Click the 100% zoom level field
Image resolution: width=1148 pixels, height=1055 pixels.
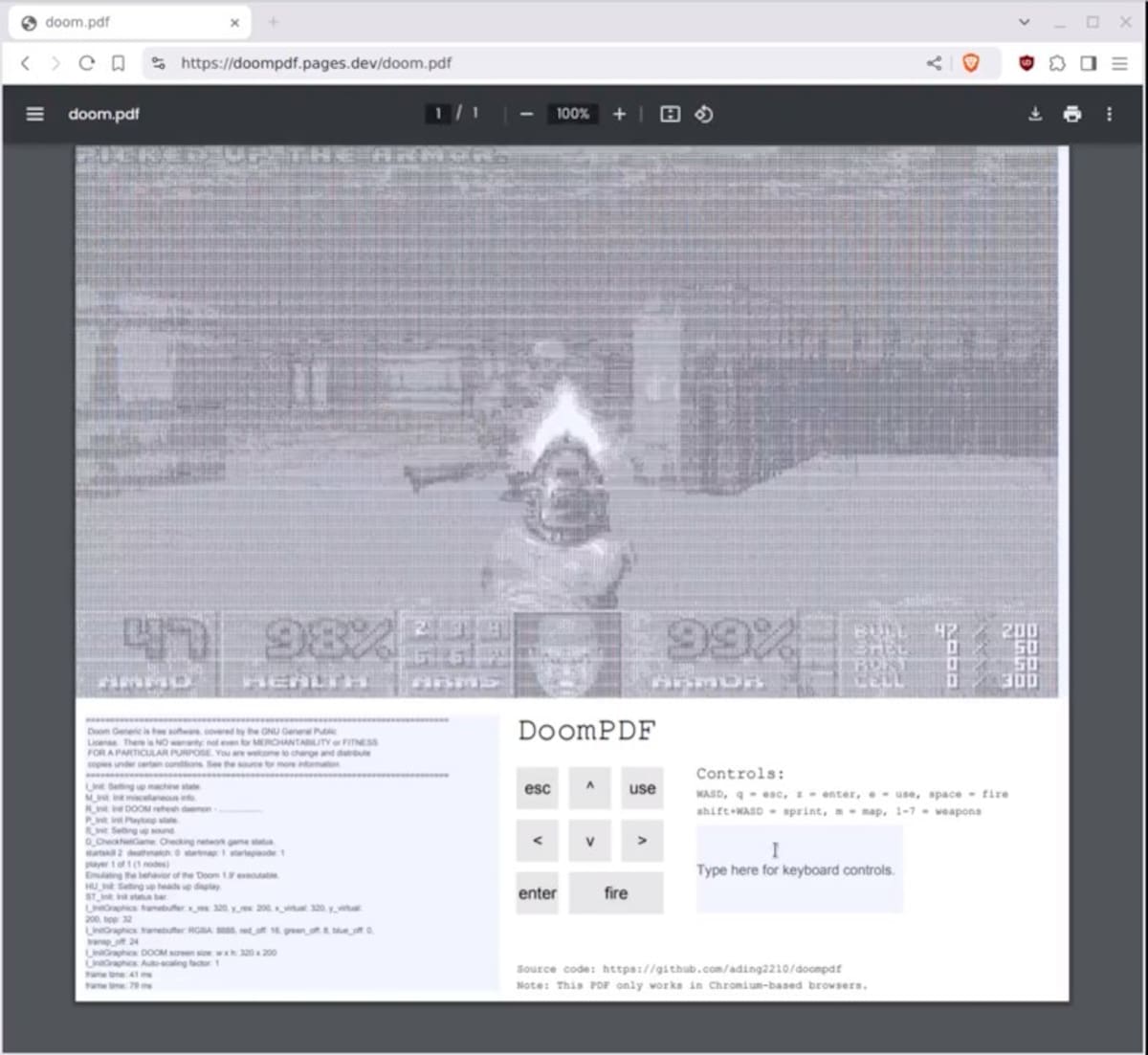[x=572, y=114]
